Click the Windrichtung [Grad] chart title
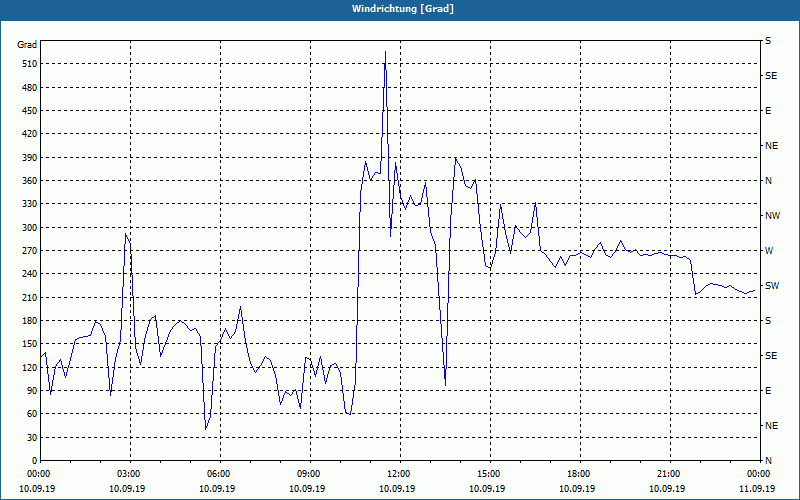The width and height of the screenshot is (800, 500). tap(403, 9)
